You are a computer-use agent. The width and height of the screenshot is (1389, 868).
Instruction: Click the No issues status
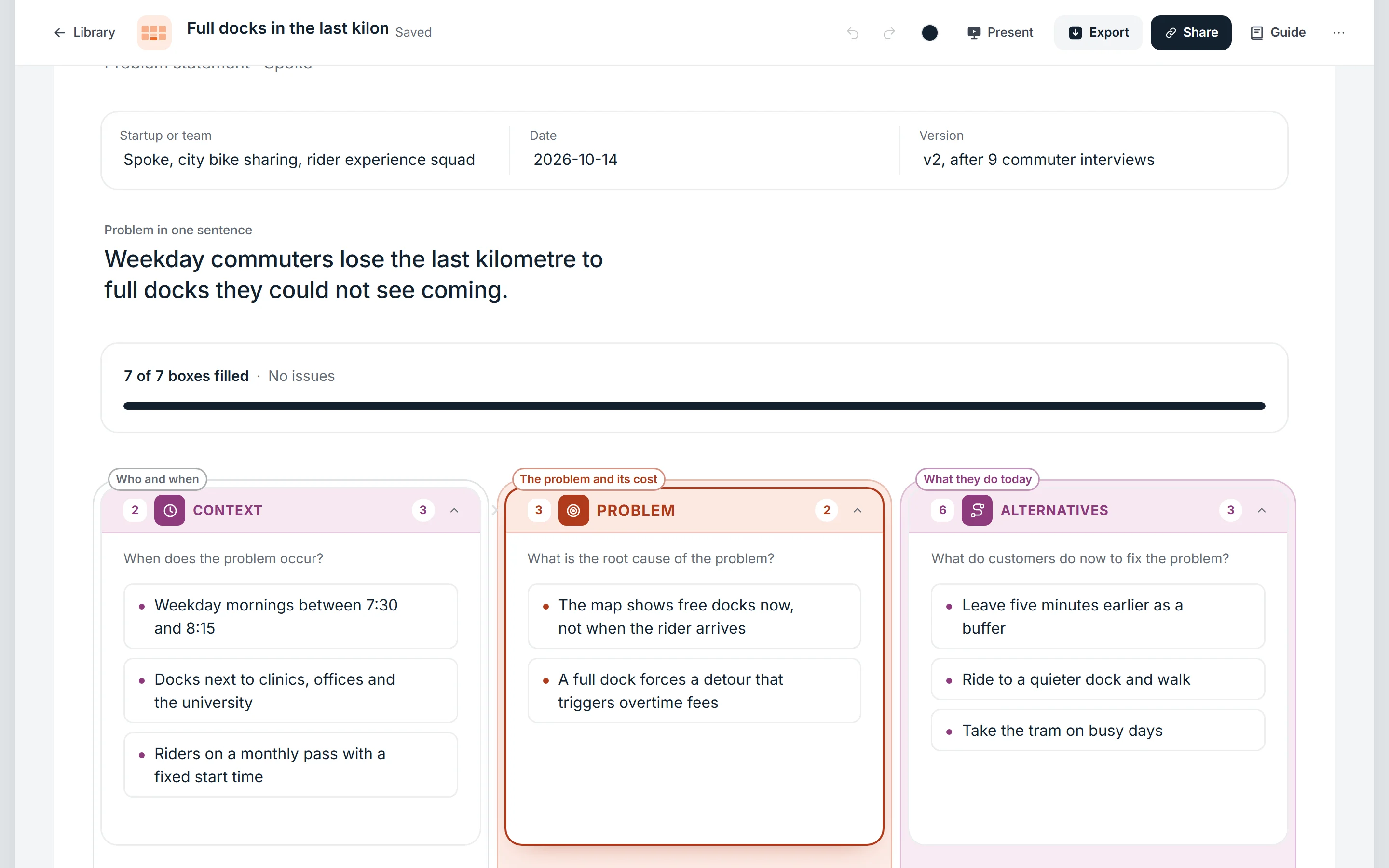(x=301, y=376)
